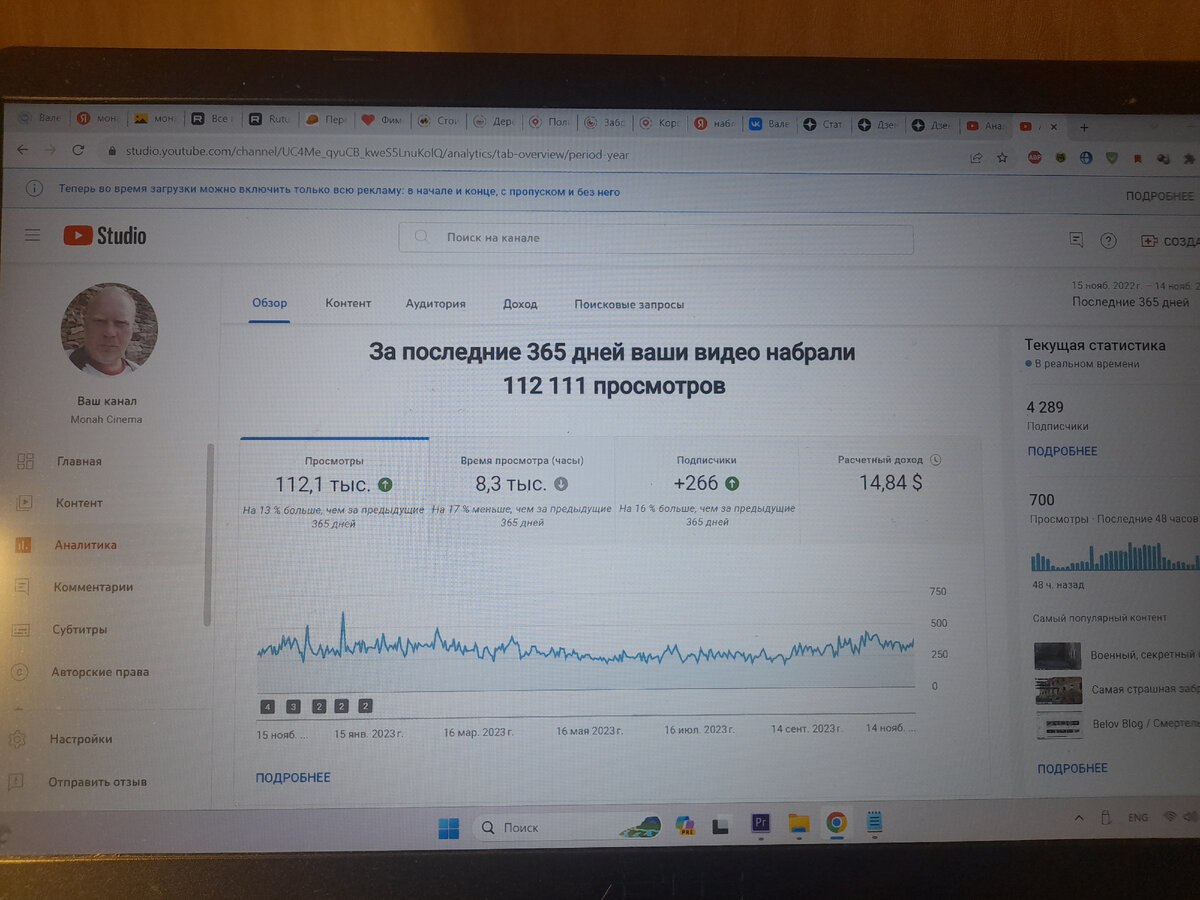Image resolution: width=1200 pixels, height=900 pixels.
Task: Switch to the Аудитория analytics tab
Action: tap(435, 304)
